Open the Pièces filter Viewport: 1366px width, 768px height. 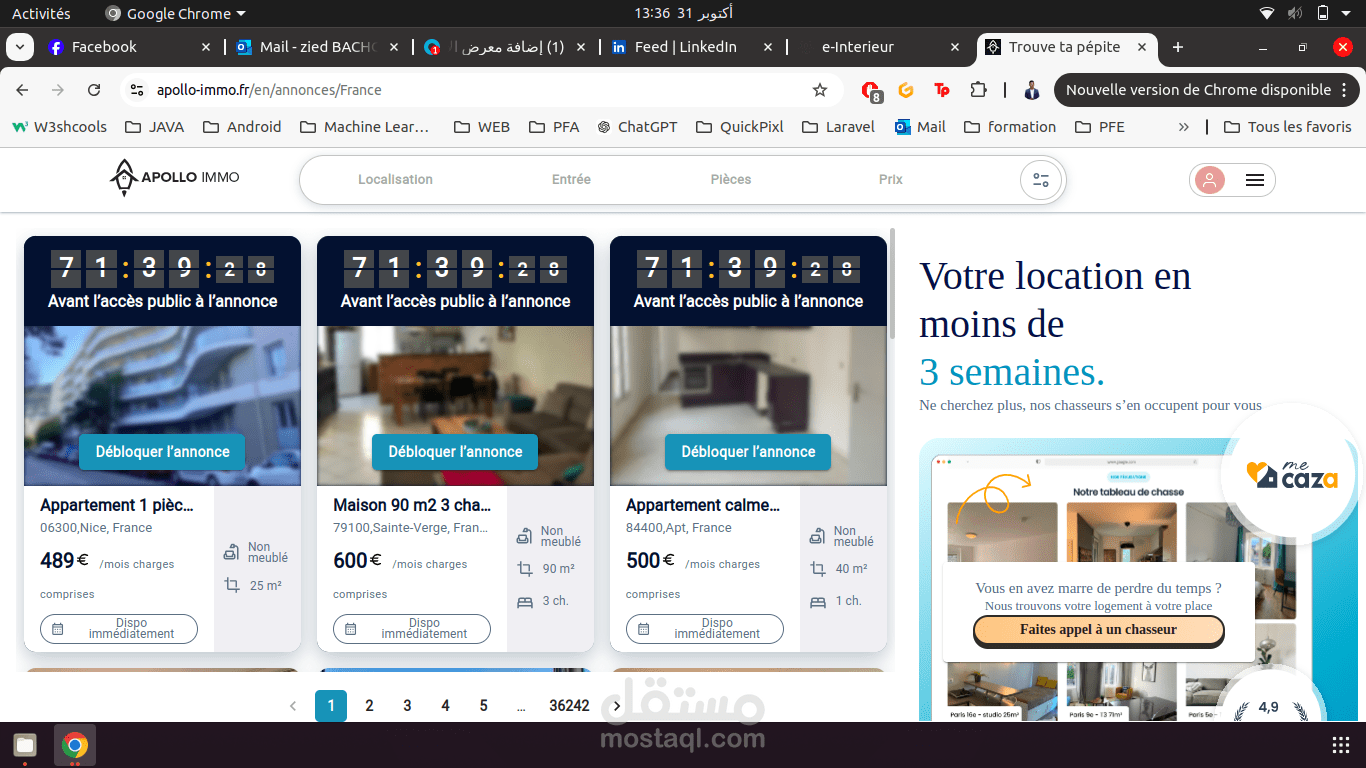731,180
